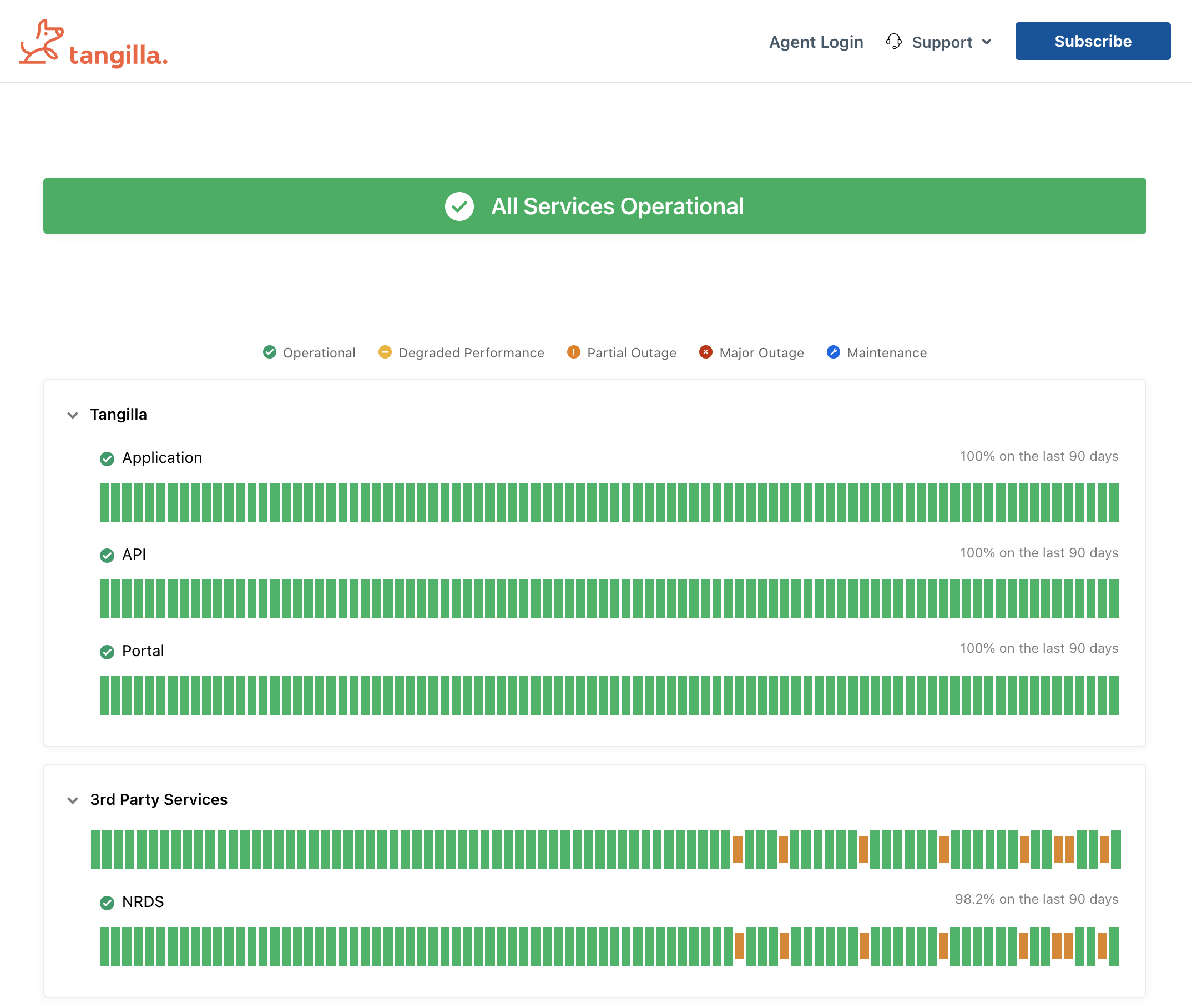The width and height of the screenshot is (1192, 1008).
Task: Click Application's 100% uptime text
Action: coord(1039,456)
